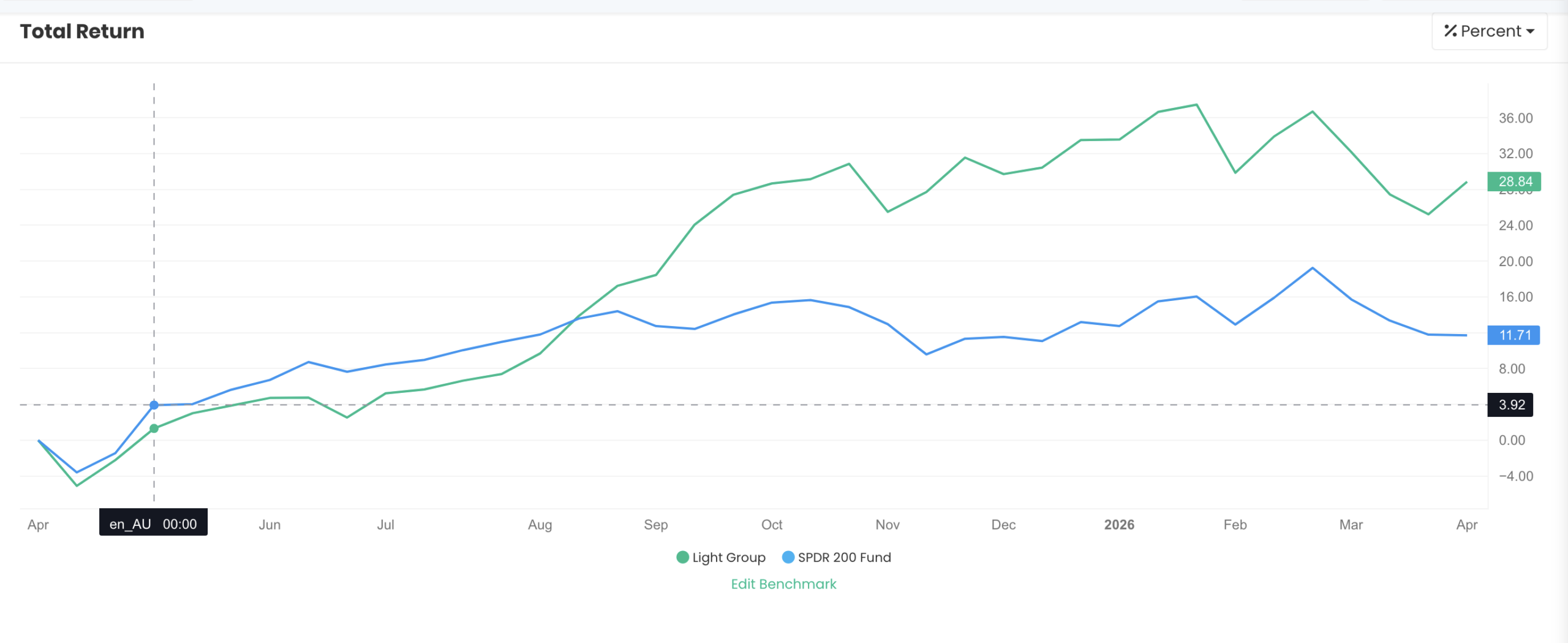Click the blue 11.71 value badge
Screen dimensions: 1568x643
click(1514, 335)
